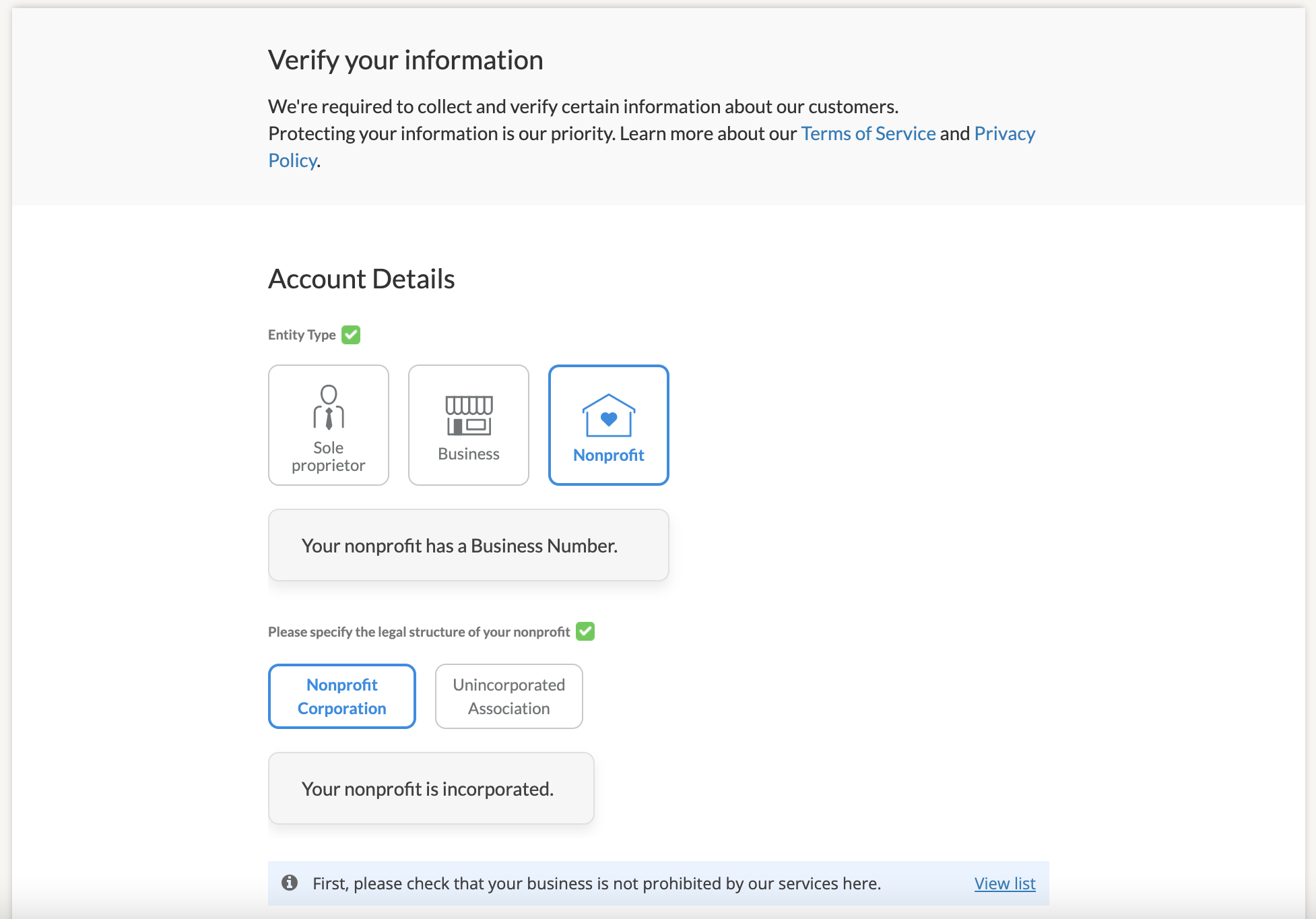Click the Sole proprietor person icon
1316x919 pixels.
pyautogui.click(x=329, y=407)
